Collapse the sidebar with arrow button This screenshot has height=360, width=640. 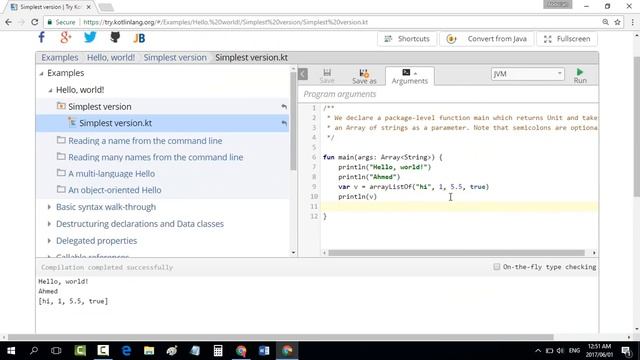pyautogui.click(x=303, y=74)
